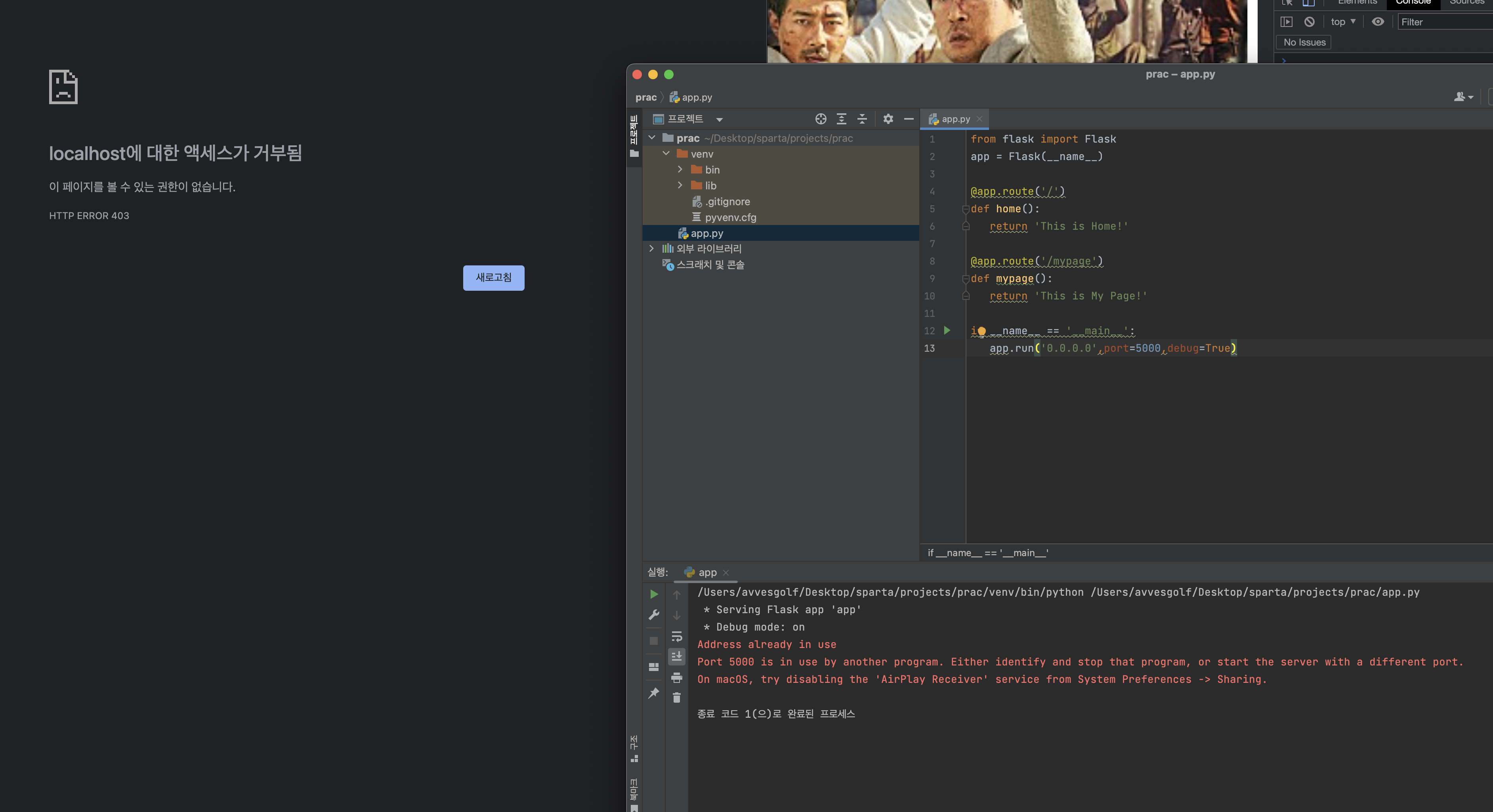
Task: Fold the mypage() function at line 9
Action: pos(966,279)
